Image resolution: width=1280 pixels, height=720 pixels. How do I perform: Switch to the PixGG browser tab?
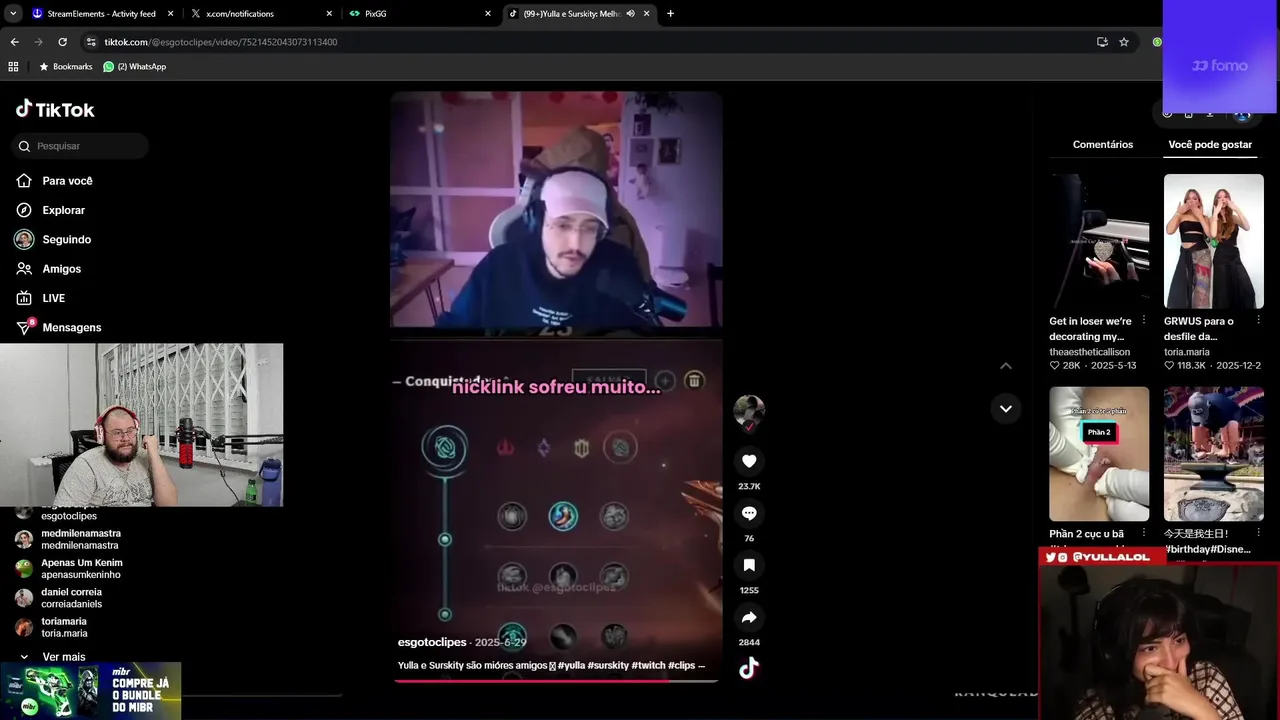tap(420, 14)
